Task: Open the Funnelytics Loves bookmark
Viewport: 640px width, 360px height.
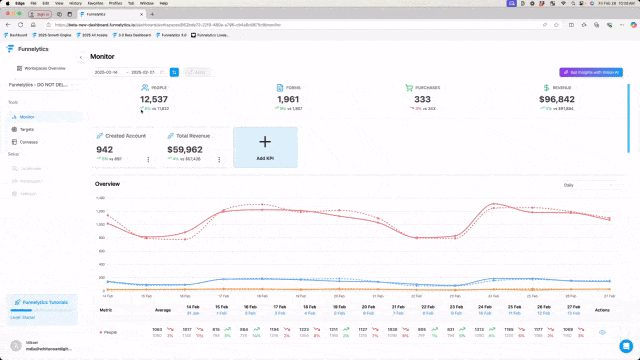Action: (210, 35)
